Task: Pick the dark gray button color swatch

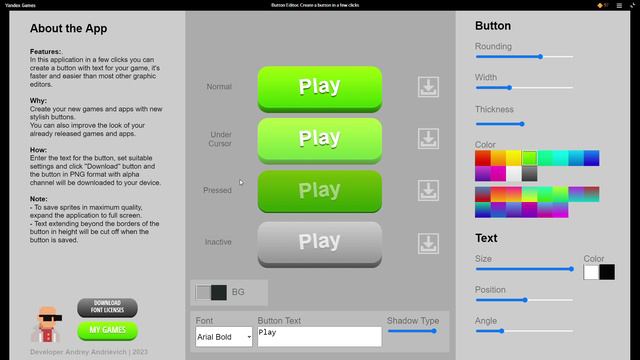Action: coord(529,173)
